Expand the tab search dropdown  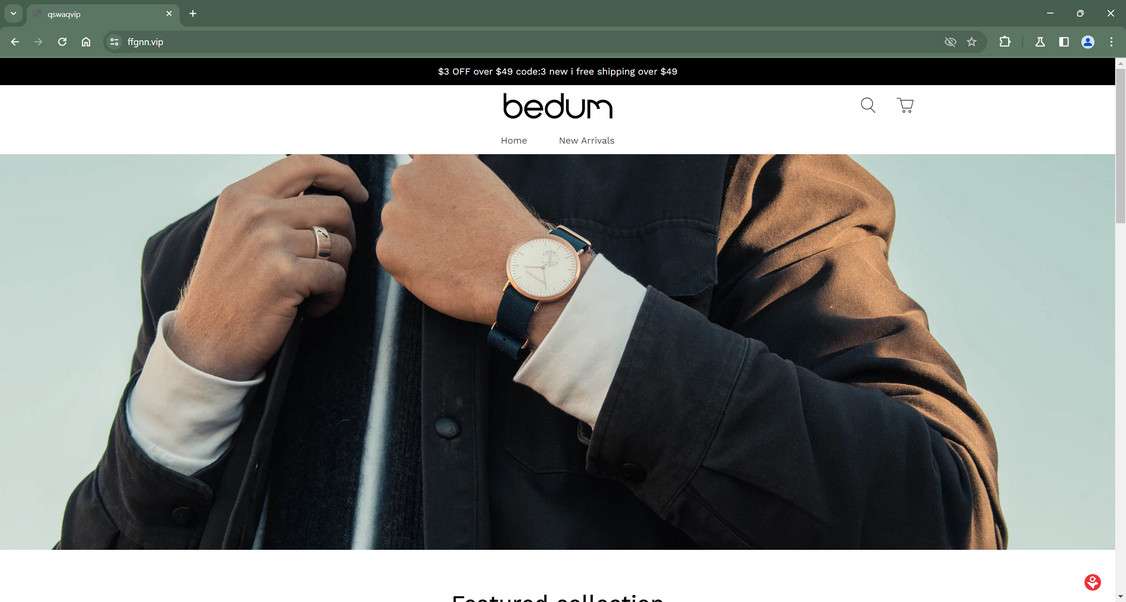(x=13, y=13)
